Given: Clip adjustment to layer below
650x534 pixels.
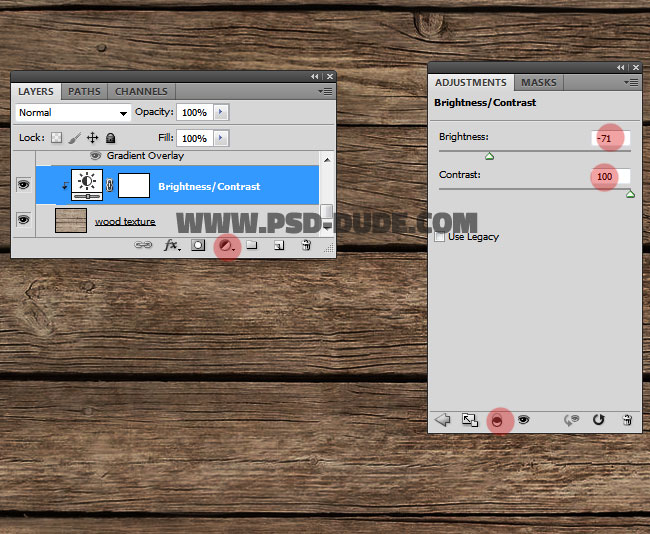Looking at the screenshot, I should [x=497, y=421].
